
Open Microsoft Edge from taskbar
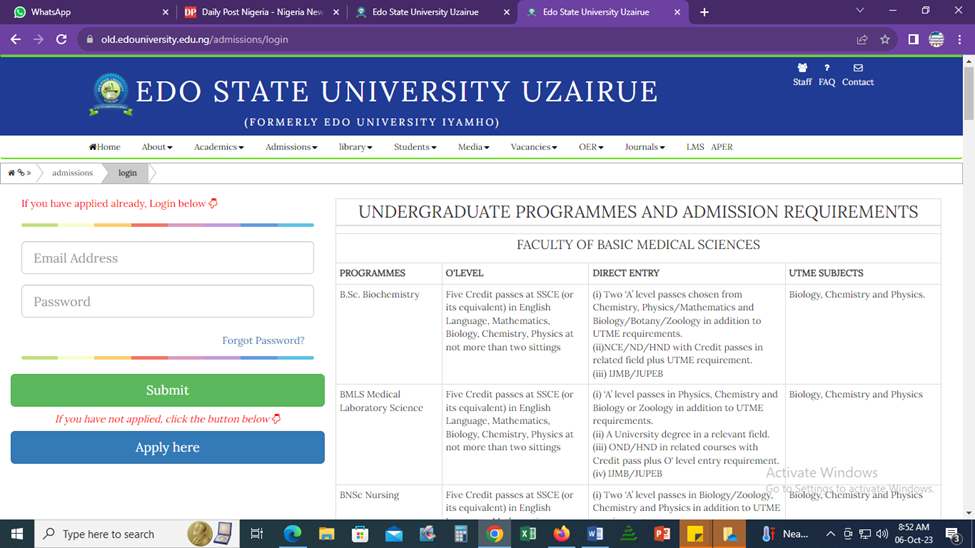pyautogui.click(x=292, y=534)
